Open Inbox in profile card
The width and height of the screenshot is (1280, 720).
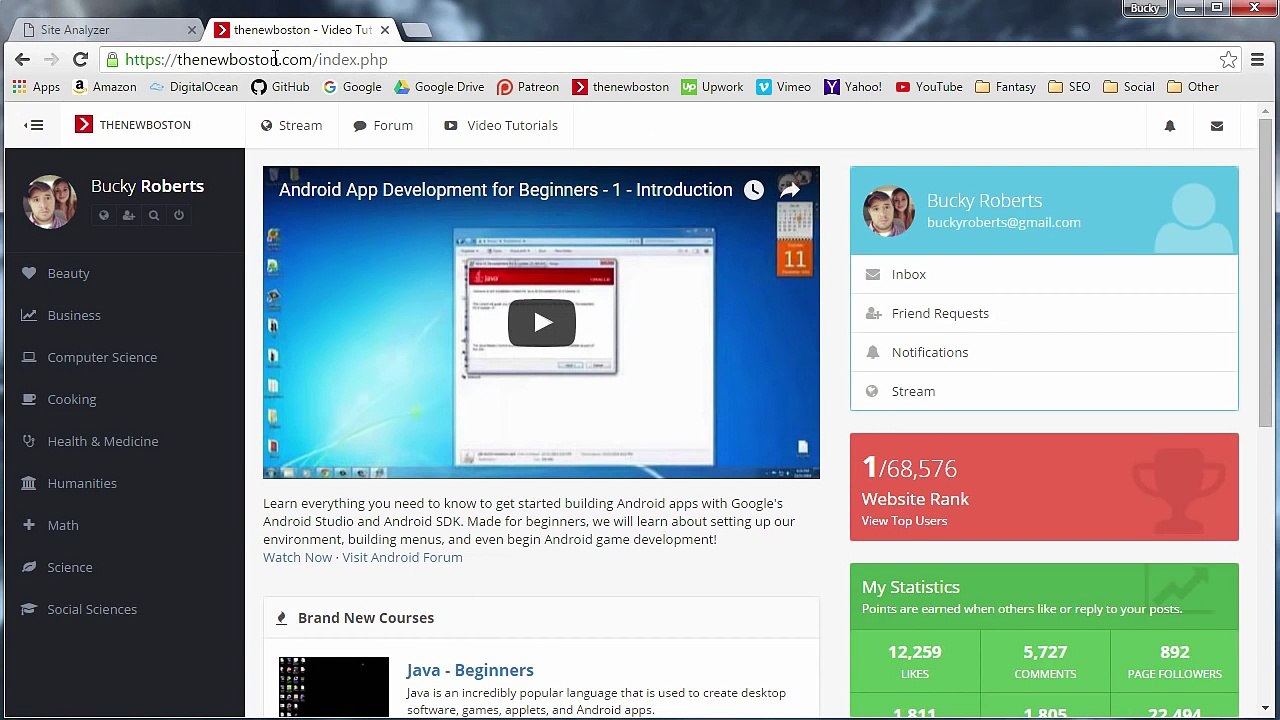click(x=1044, y=274)
